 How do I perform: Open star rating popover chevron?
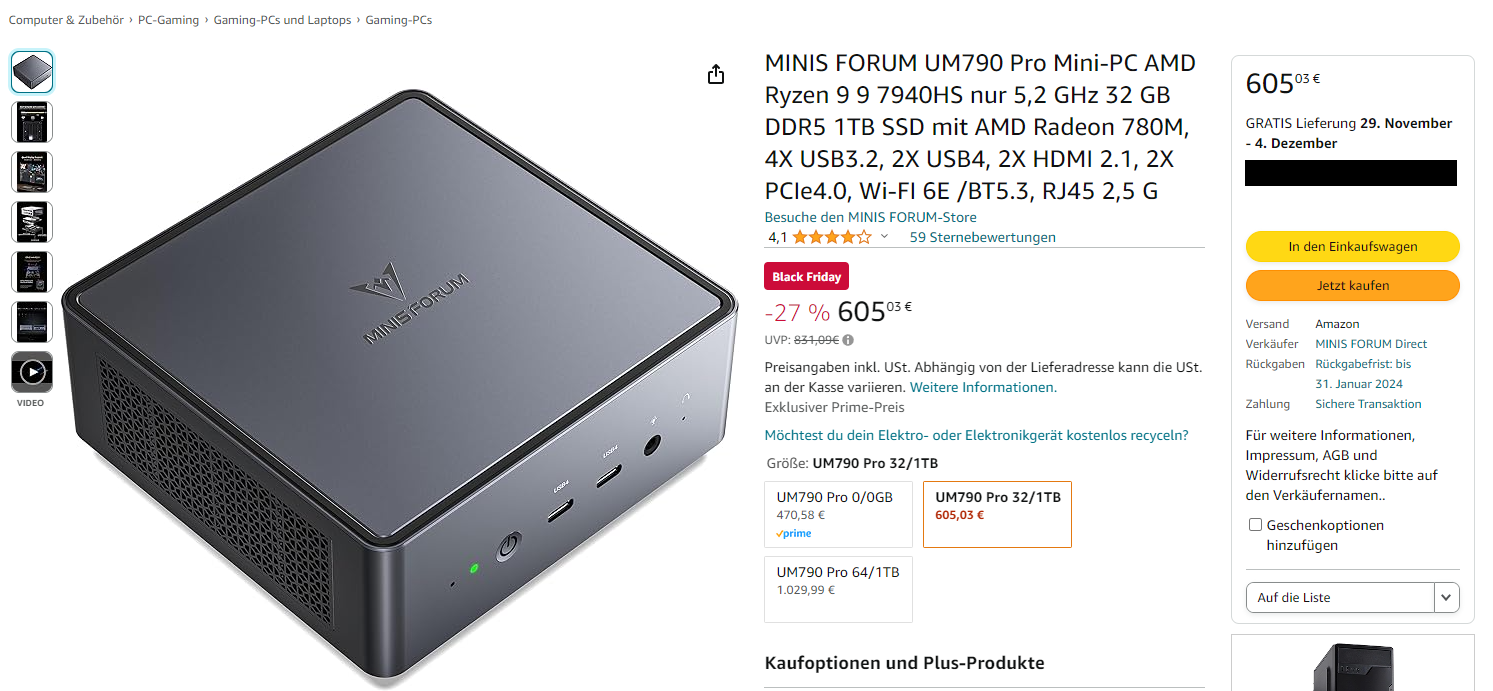[x=884, y=237]
